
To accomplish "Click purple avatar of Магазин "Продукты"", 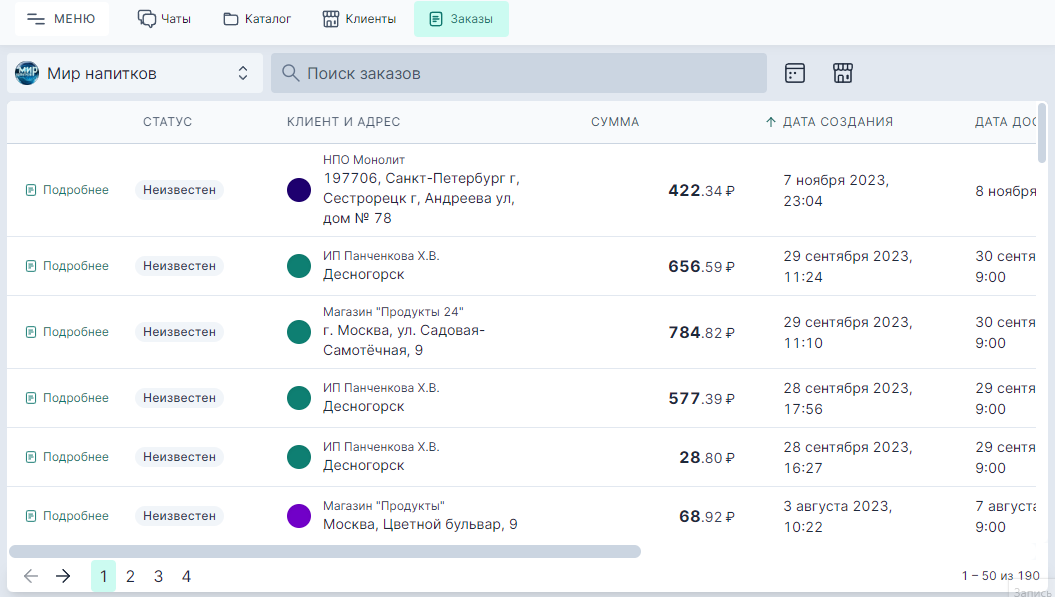I will click(299, 516).
